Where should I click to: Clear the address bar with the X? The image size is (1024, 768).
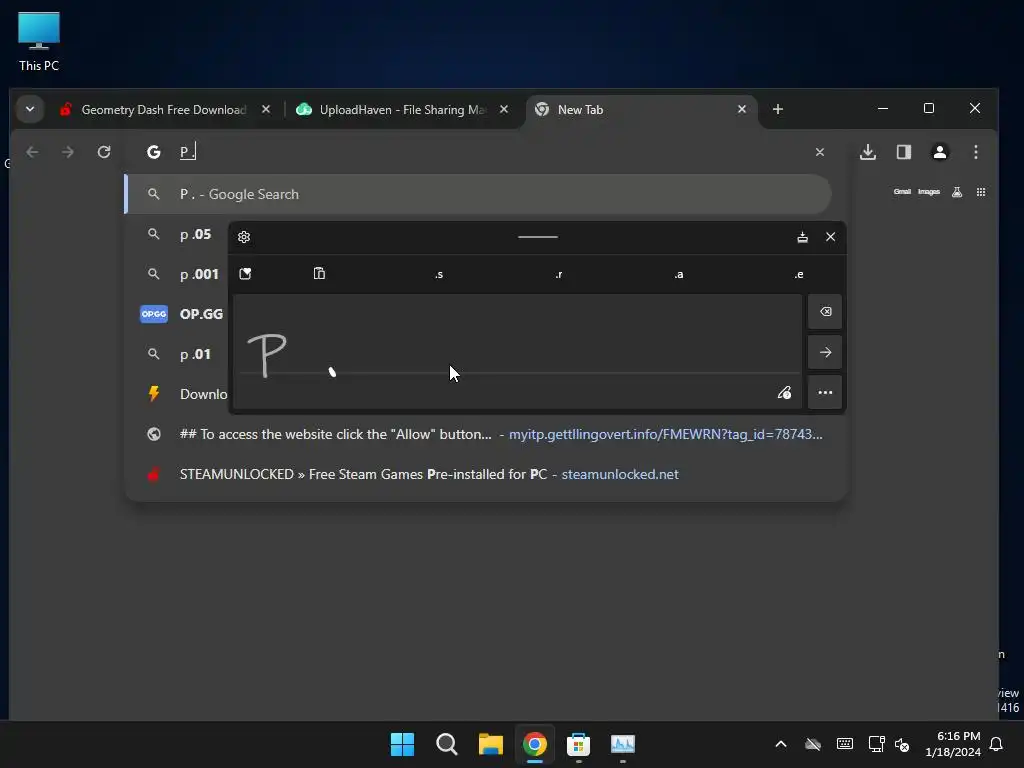pos(820,152)
